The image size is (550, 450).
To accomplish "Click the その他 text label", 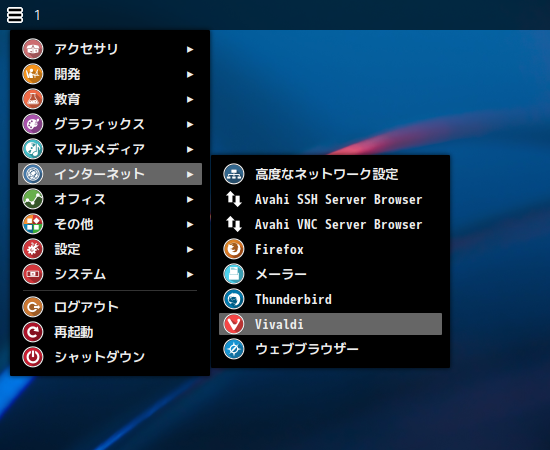I will [x=74, y=224].
